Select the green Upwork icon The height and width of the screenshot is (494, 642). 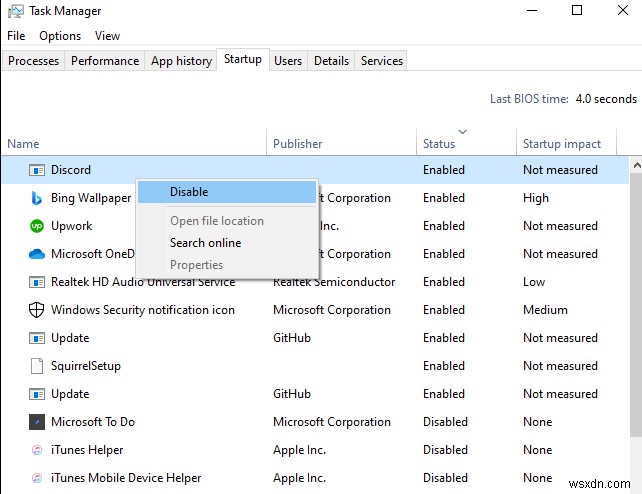pyautogui.click(x=37, y=226)
